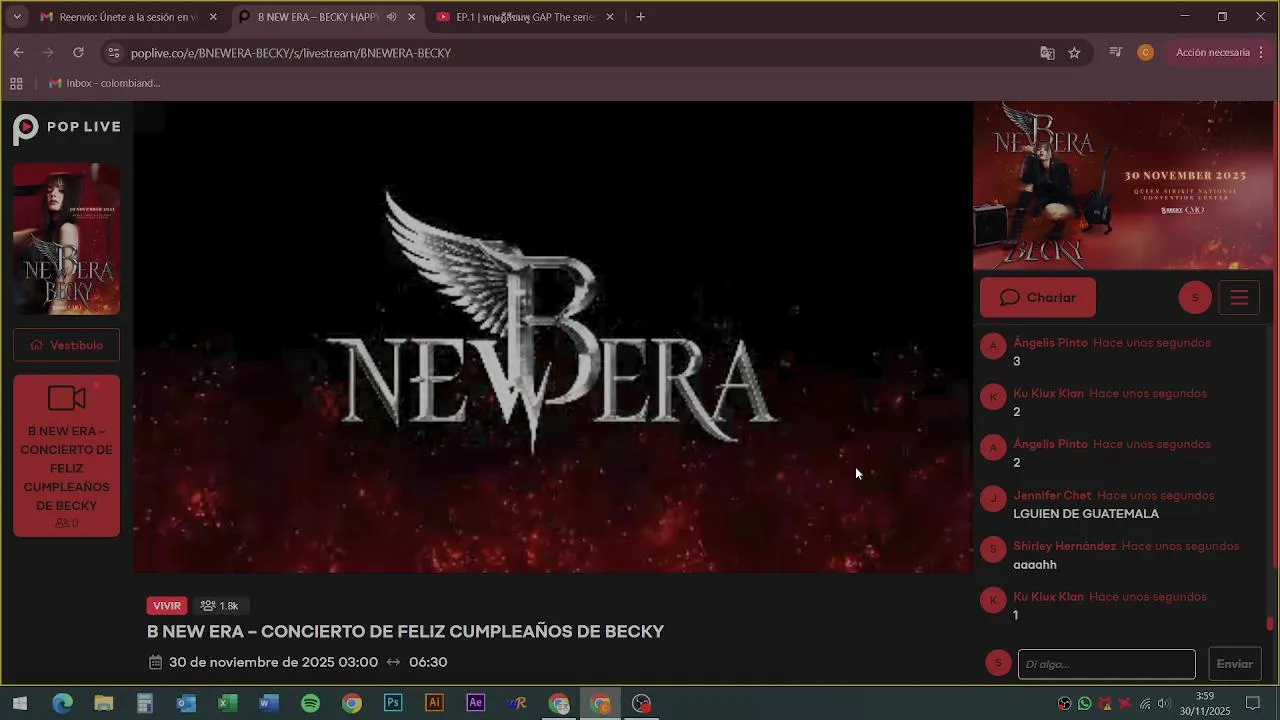Viewport: 1280px width, 720px height.
Task: Open a new browser tab
Action: pos(641,17)
